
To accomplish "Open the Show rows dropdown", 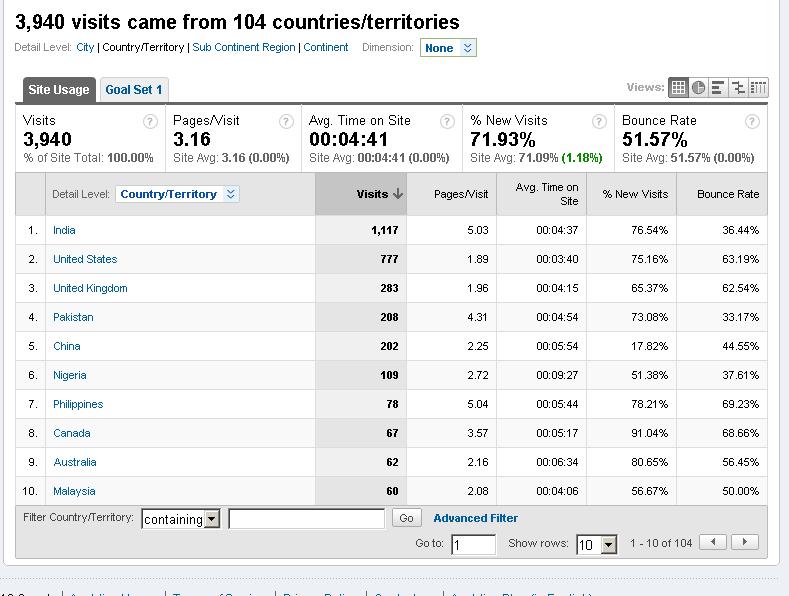I will (596, 545).
